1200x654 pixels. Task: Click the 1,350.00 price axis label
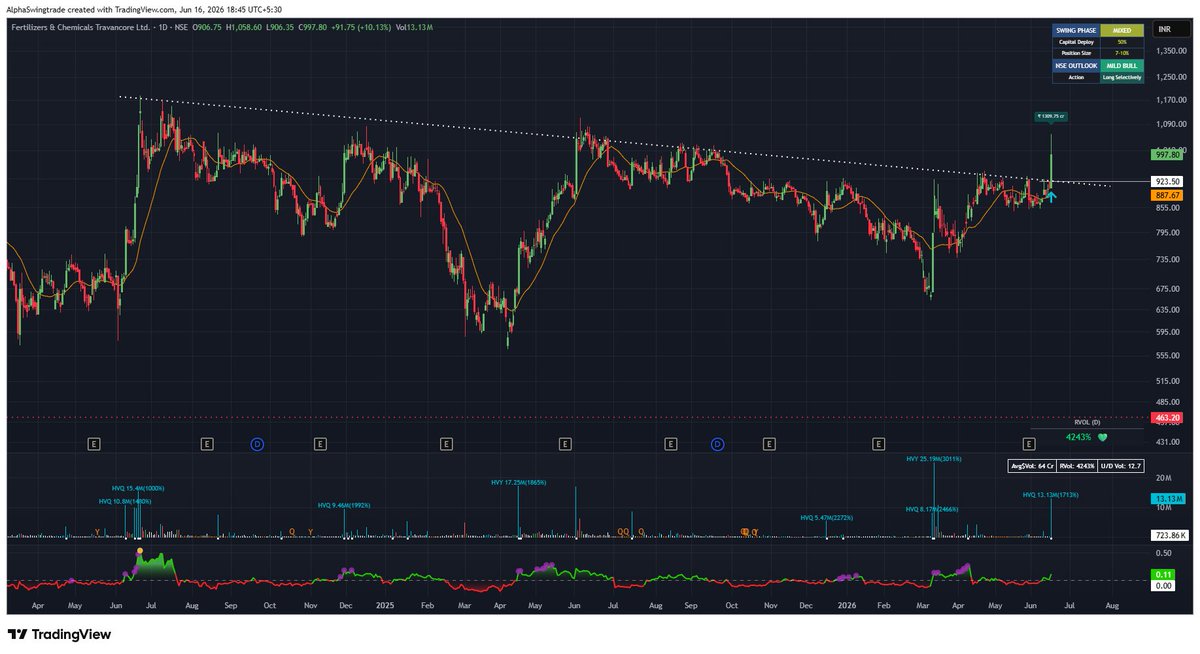[x=1170, y=50]
